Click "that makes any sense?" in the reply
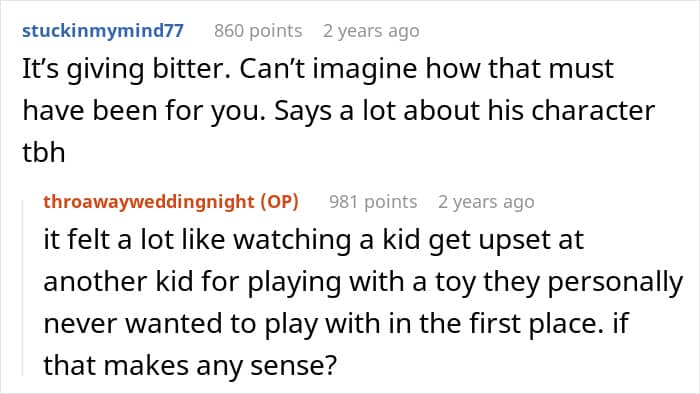700x394 pixels. pos(190,366)
